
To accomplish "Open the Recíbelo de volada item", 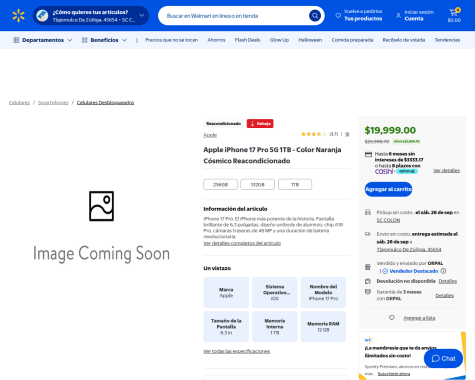I will click(x=404, y=40).
